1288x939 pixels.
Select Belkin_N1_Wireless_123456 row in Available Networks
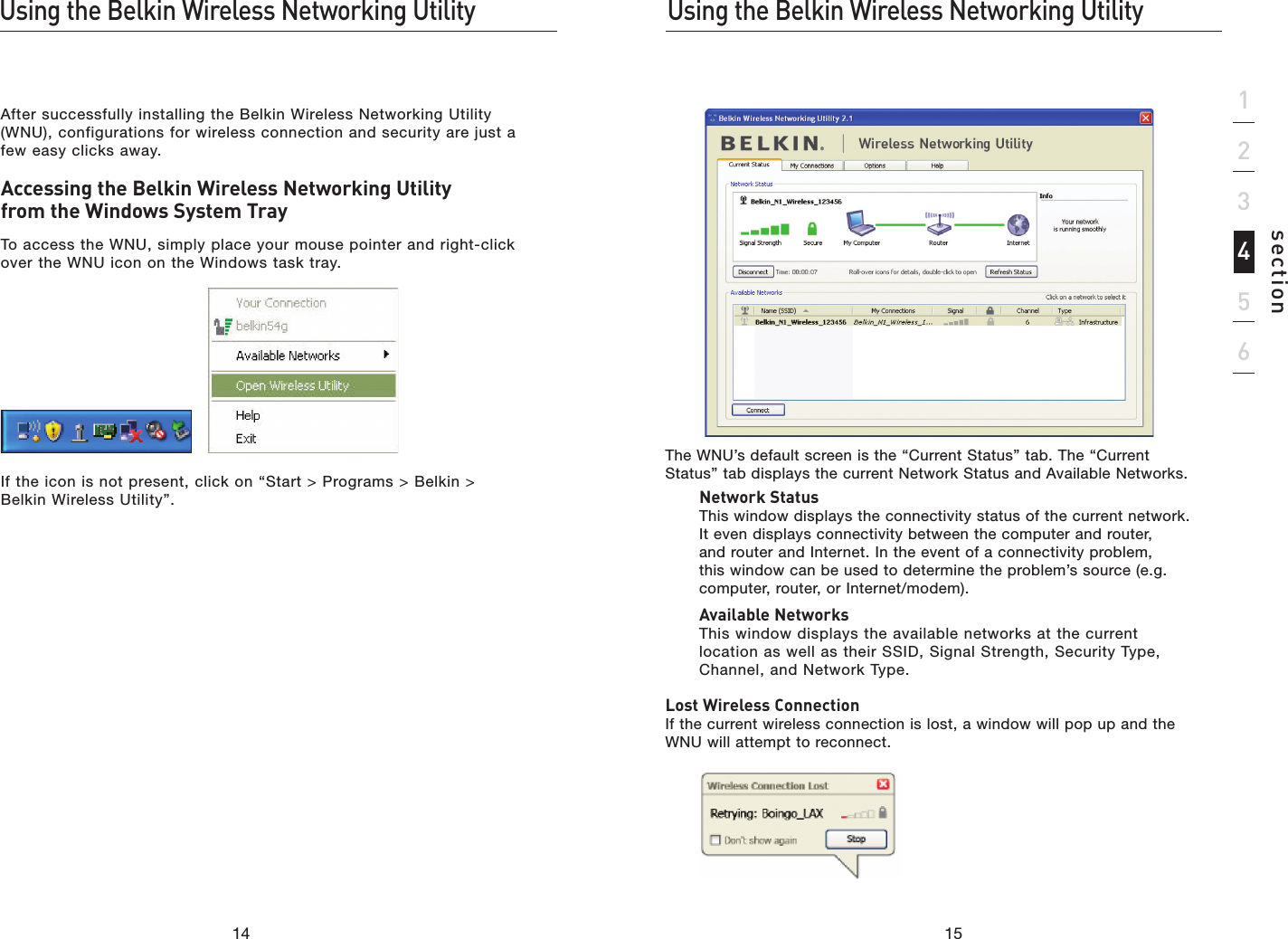tap(929, 321)
